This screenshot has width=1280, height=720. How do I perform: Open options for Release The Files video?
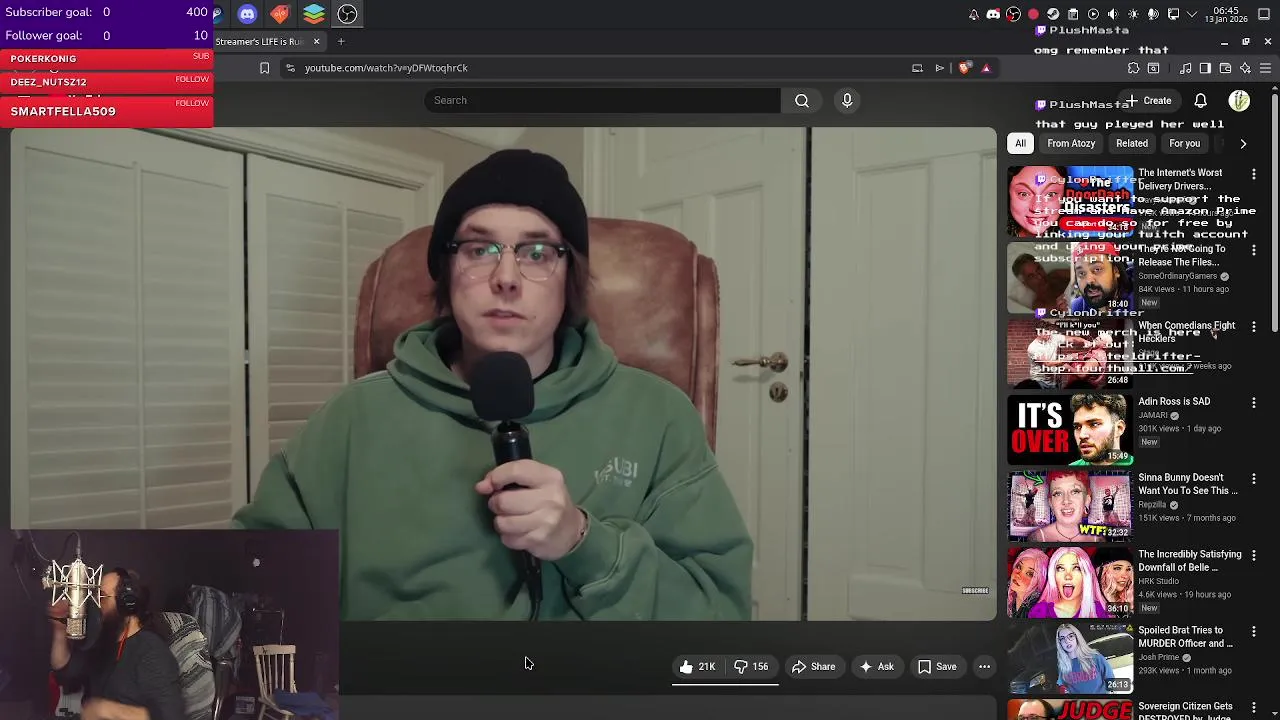tap(1253, 250)
